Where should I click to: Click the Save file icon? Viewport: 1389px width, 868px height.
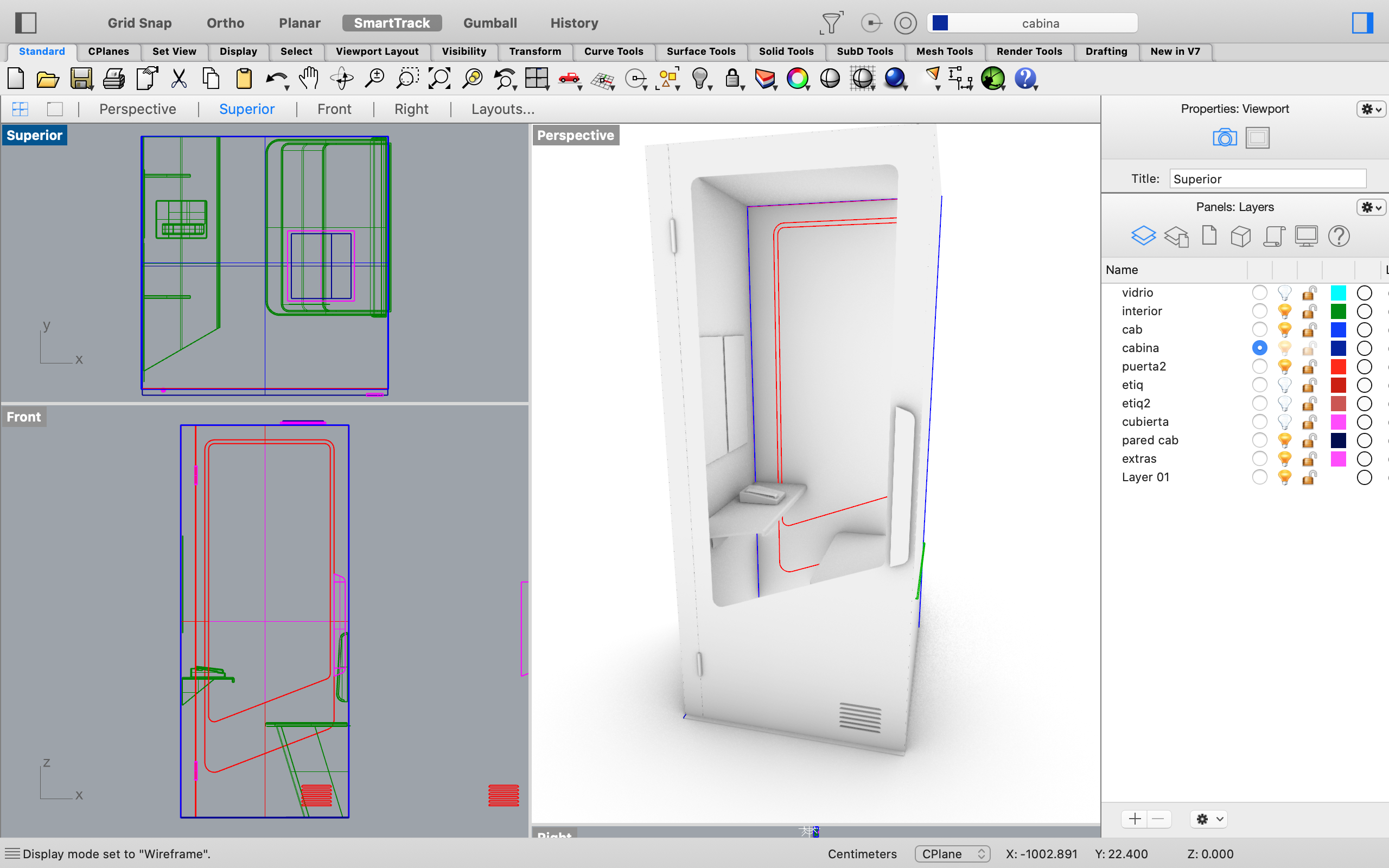pyautogui.click(x=81, y=78)
